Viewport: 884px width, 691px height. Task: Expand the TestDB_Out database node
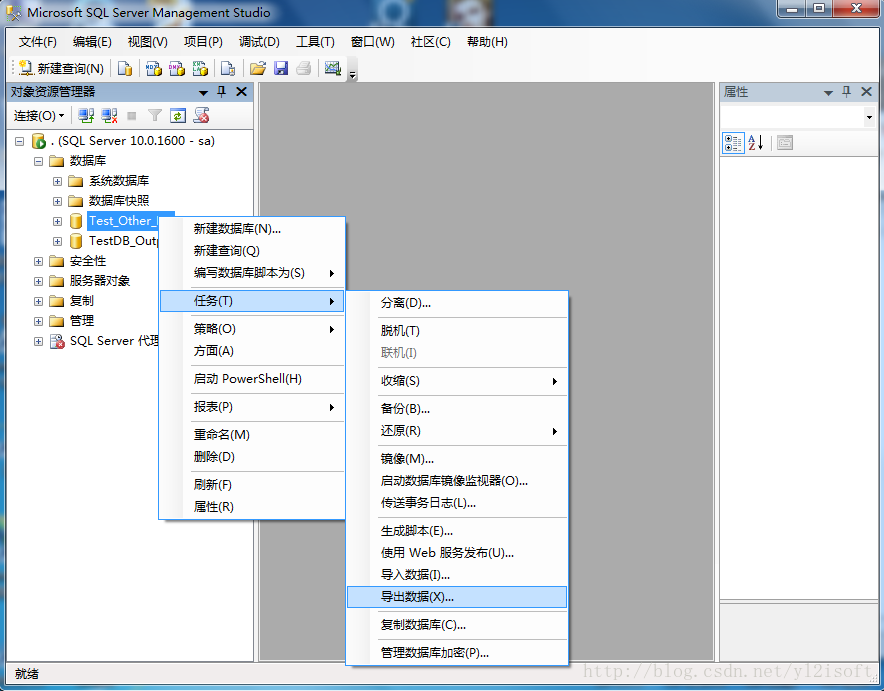pyautogui.click(x=58, y=241)
